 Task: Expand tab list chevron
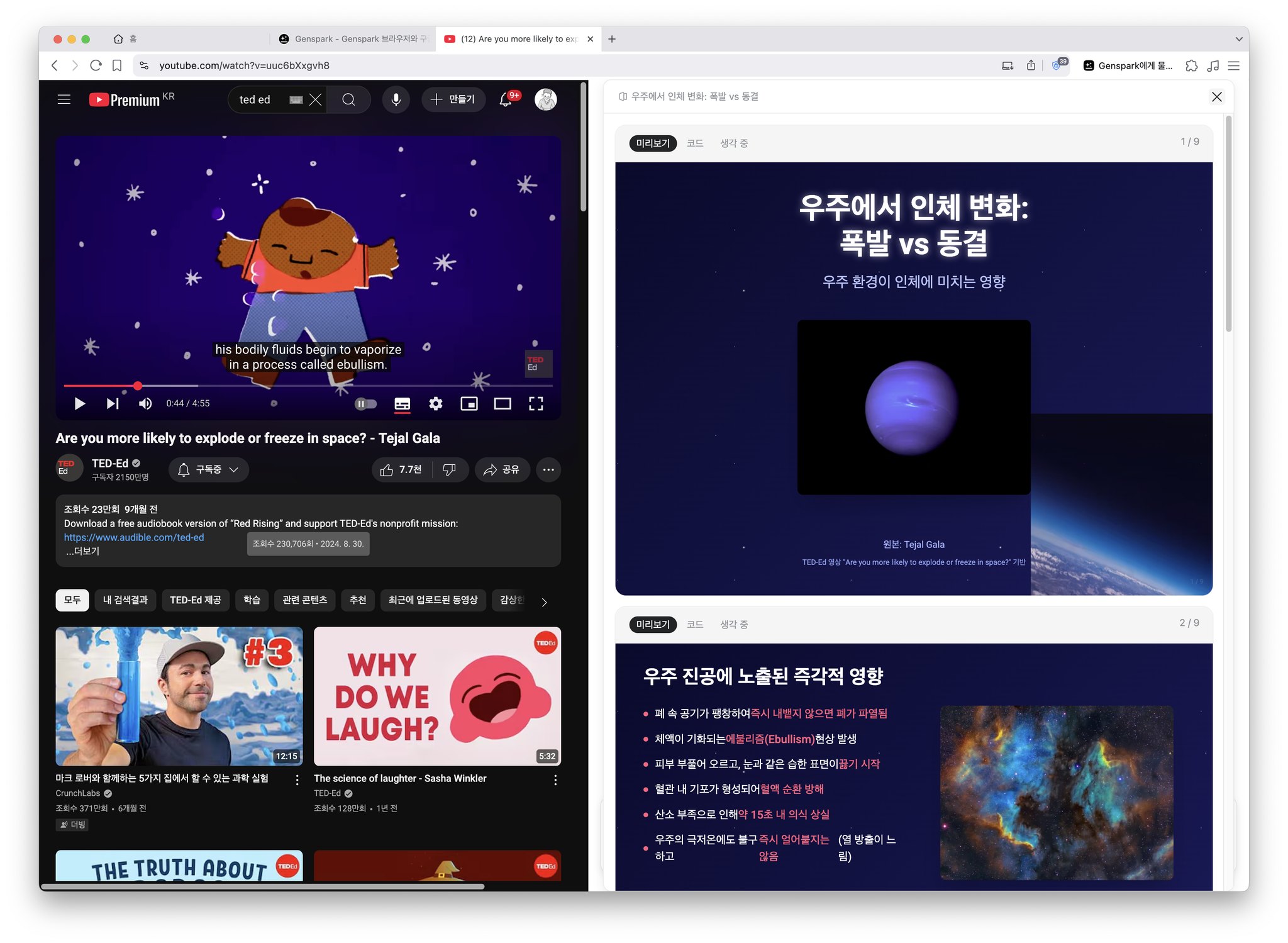(1238, 39)
